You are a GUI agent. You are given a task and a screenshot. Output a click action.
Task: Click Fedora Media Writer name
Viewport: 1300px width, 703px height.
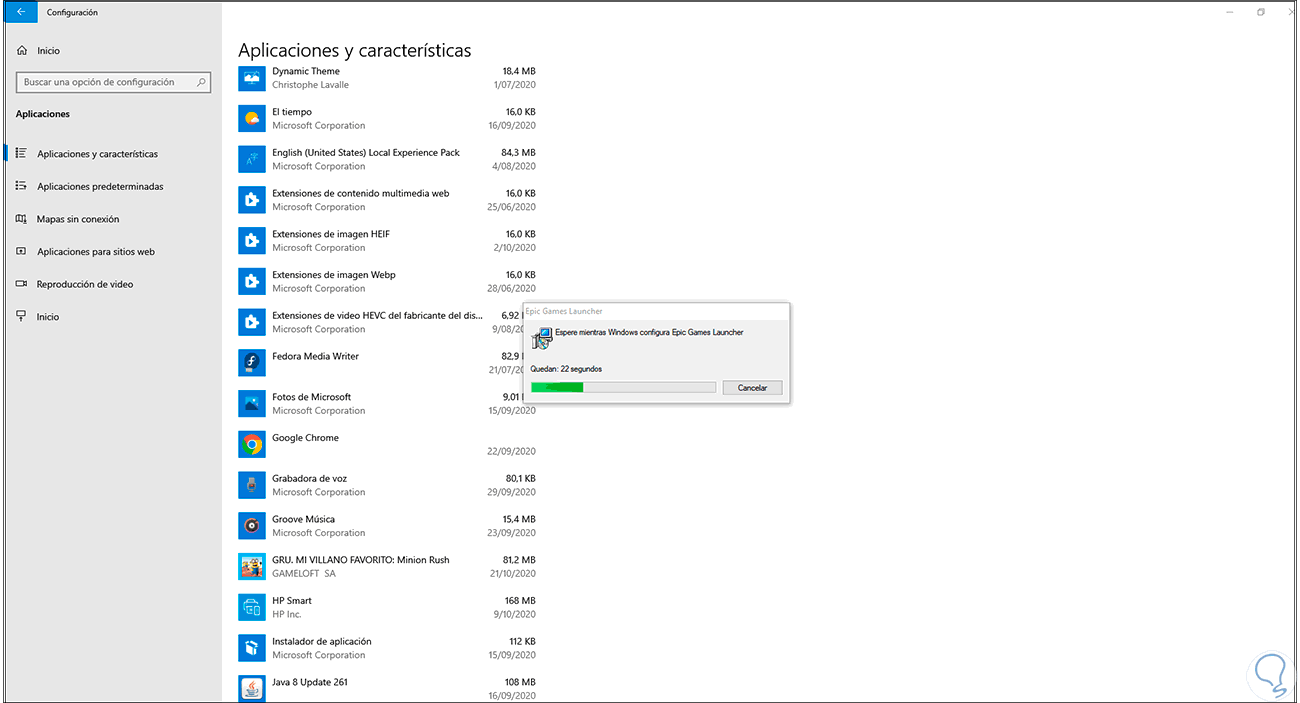(x=315, y=356)
